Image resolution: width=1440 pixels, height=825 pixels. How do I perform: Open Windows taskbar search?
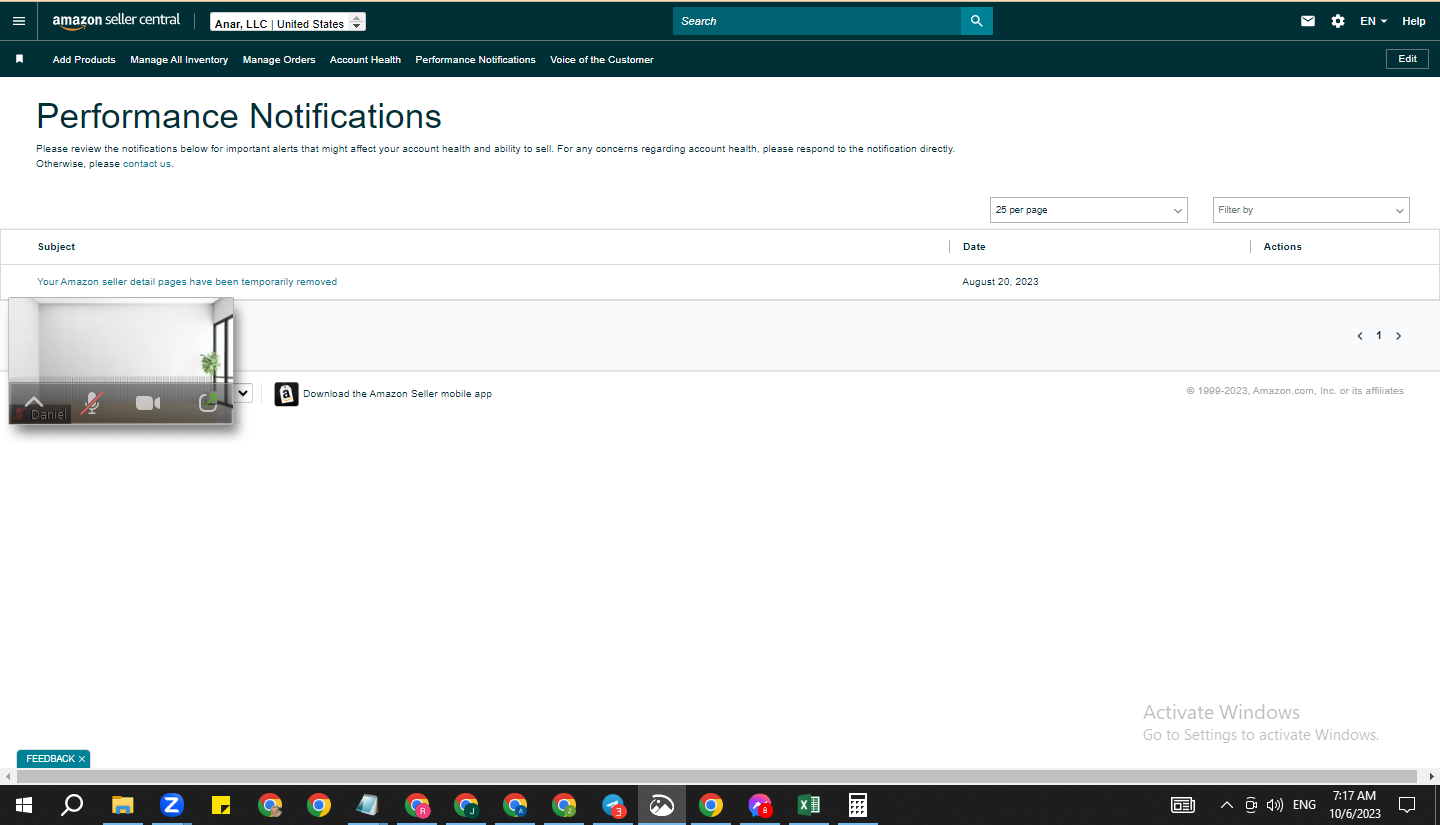tap(72, 805)
